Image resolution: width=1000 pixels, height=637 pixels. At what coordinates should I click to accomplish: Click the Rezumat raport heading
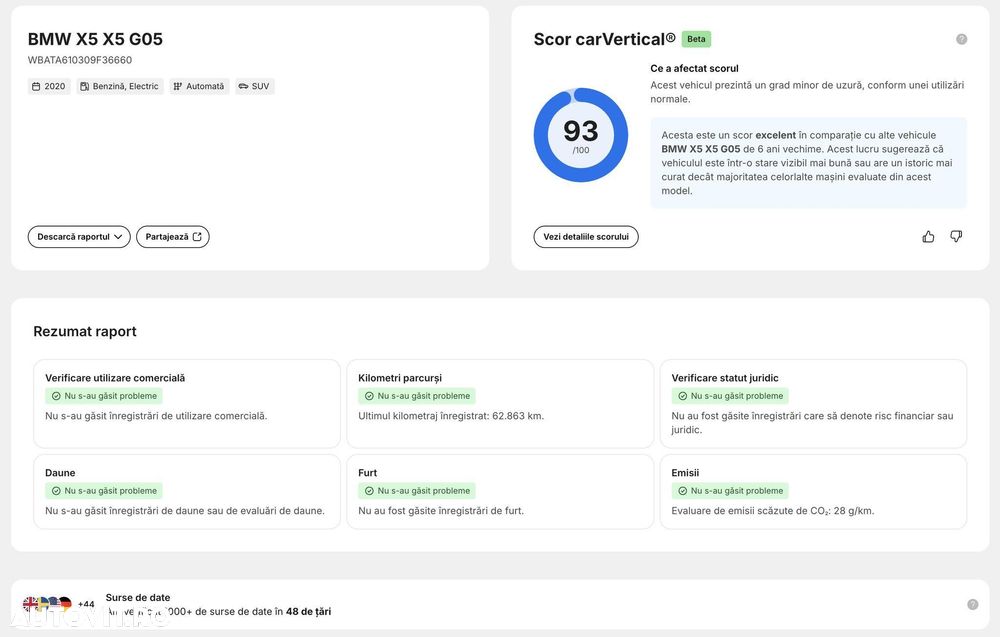click(x=85, y=332)
